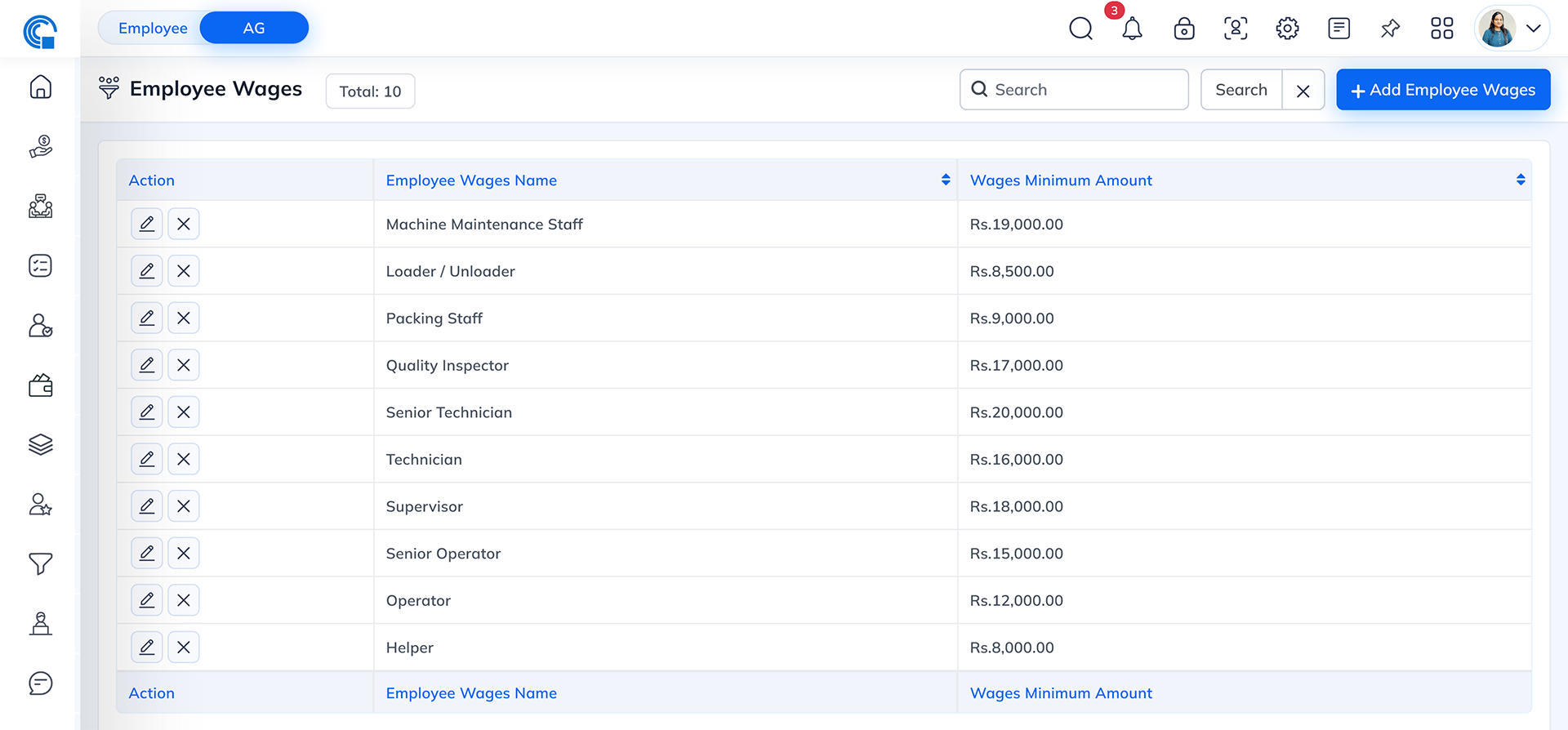Delete the Quality Inspector wage row

click(184, 365)
